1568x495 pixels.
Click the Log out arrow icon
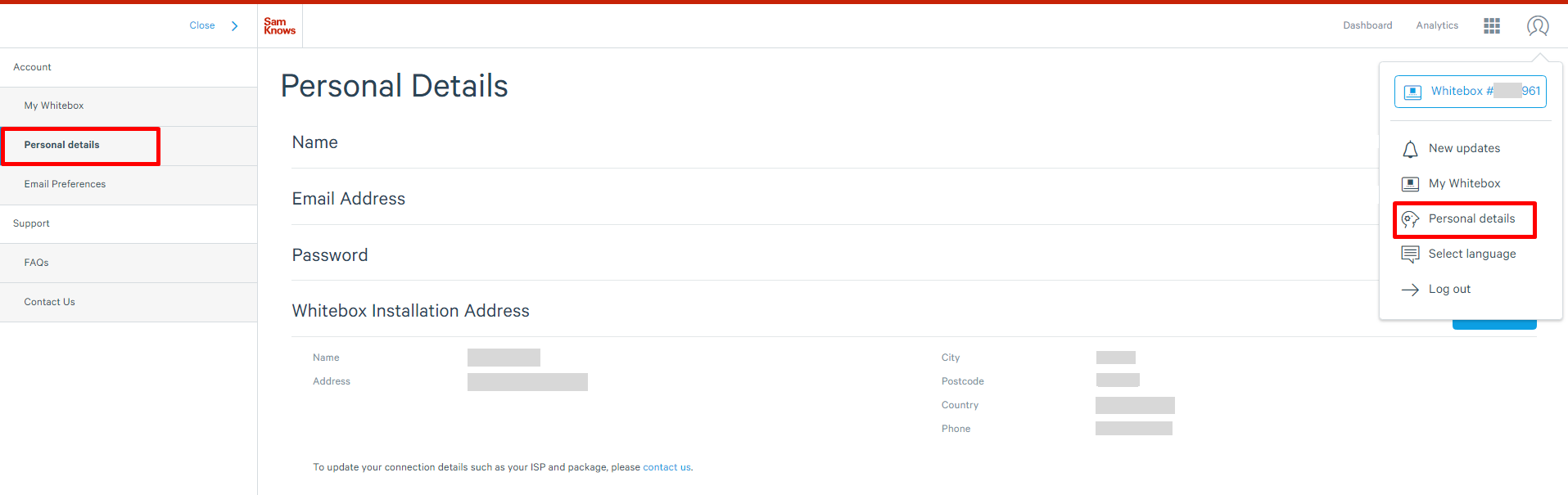1410,290
